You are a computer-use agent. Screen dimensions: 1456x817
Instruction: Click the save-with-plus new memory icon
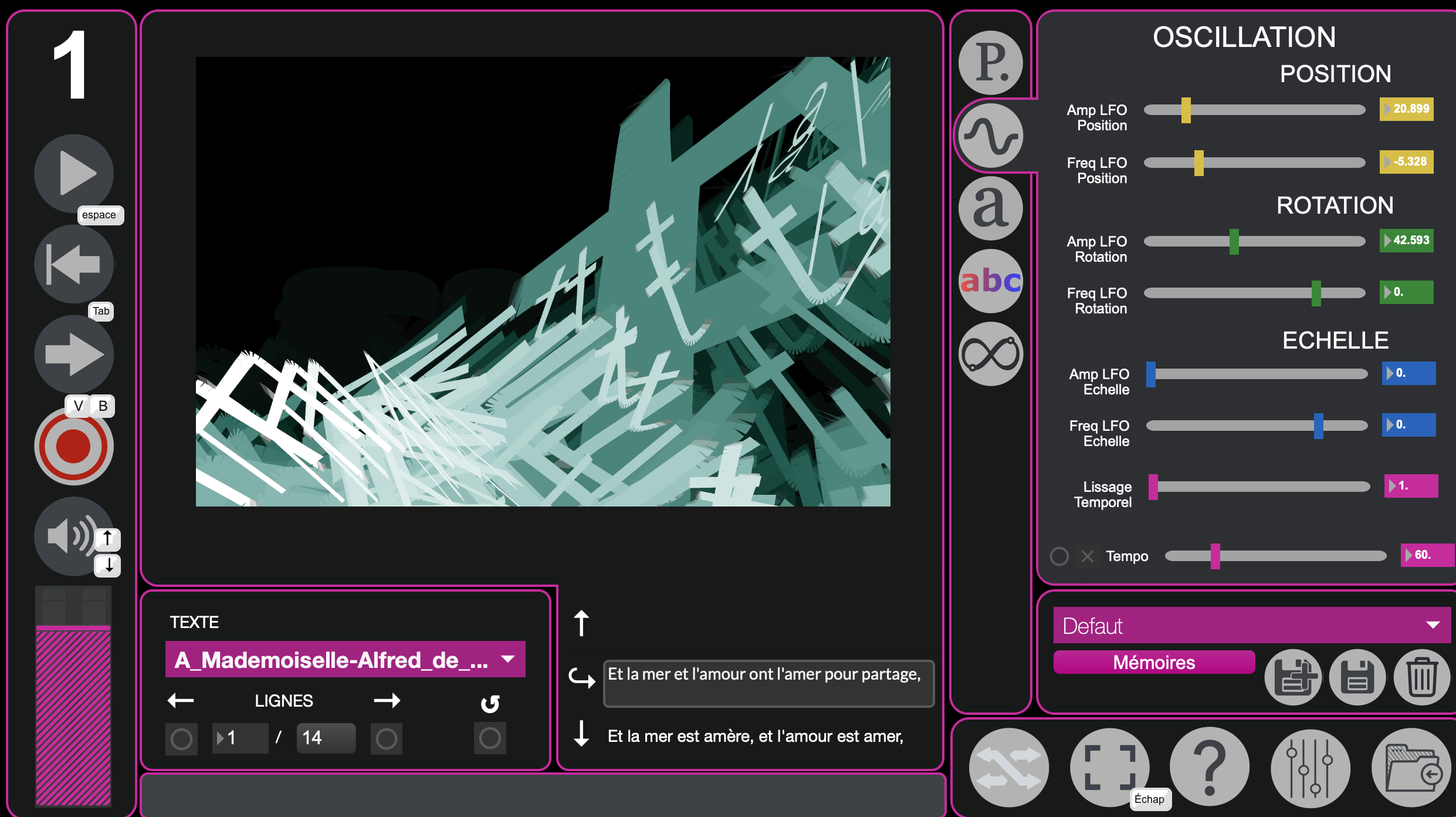(1294, 677)
